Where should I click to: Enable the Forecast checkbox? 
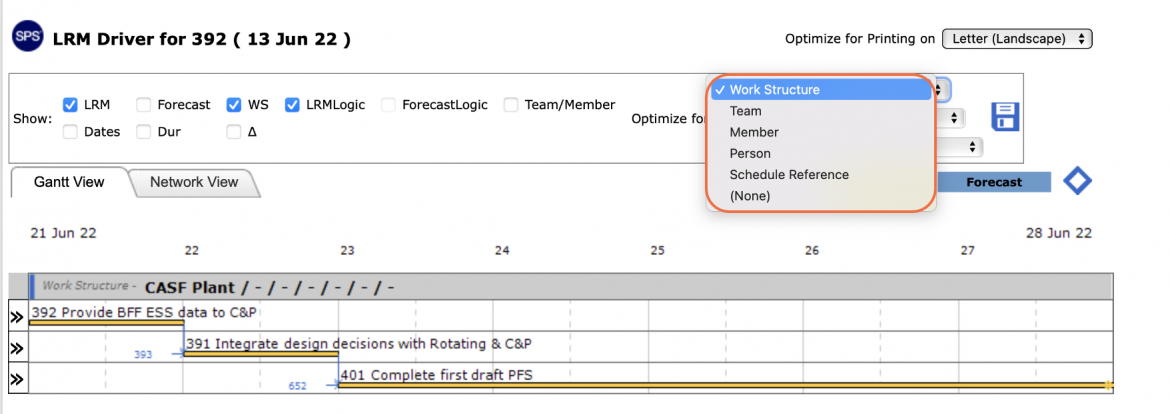pos(143,104)
